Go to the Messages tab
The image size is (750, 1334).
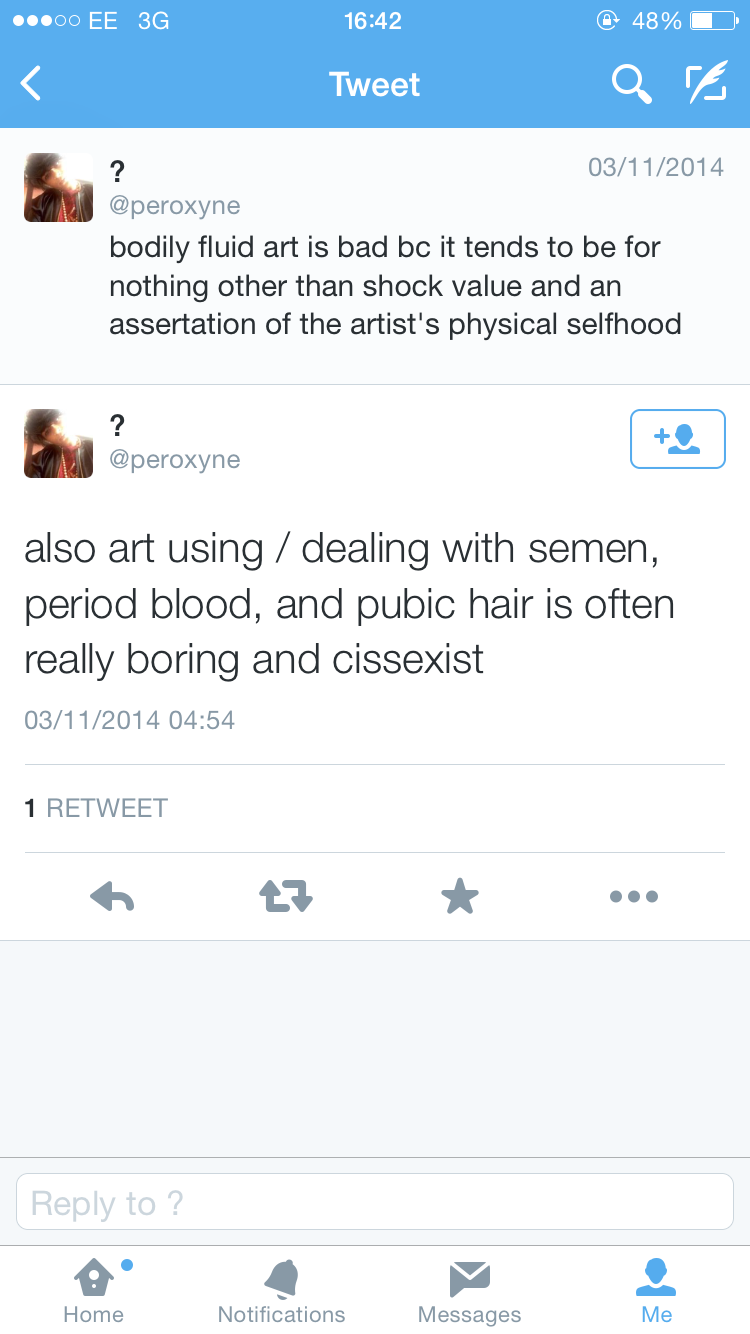point(469,1290)
